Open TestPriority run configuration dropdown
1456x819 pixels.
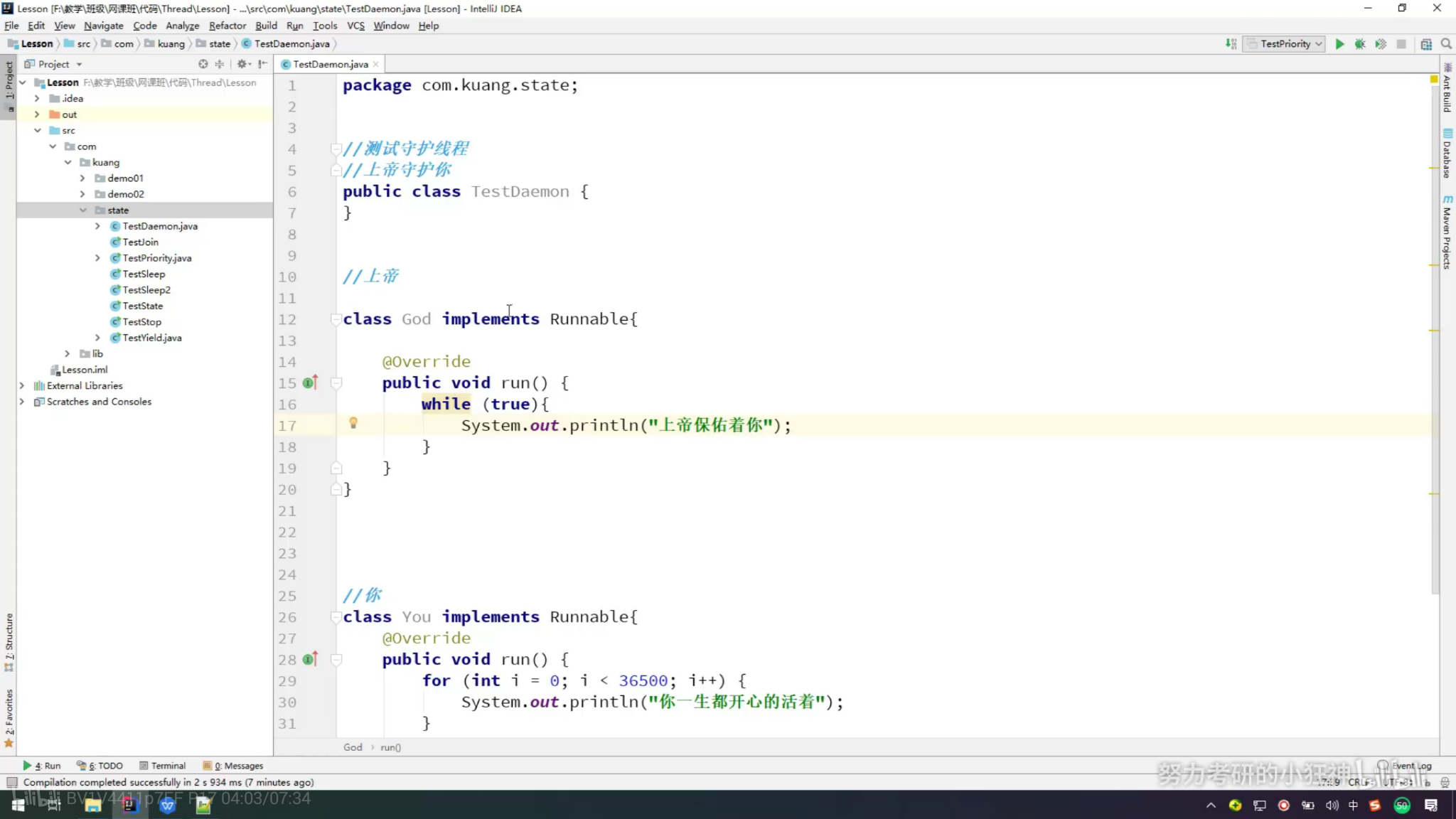(1285, 44)
